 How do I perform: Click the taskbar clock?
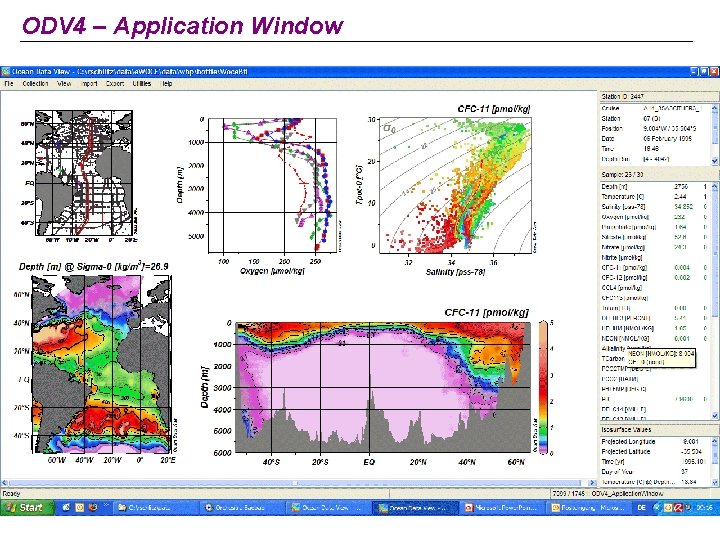pos(704,507)
